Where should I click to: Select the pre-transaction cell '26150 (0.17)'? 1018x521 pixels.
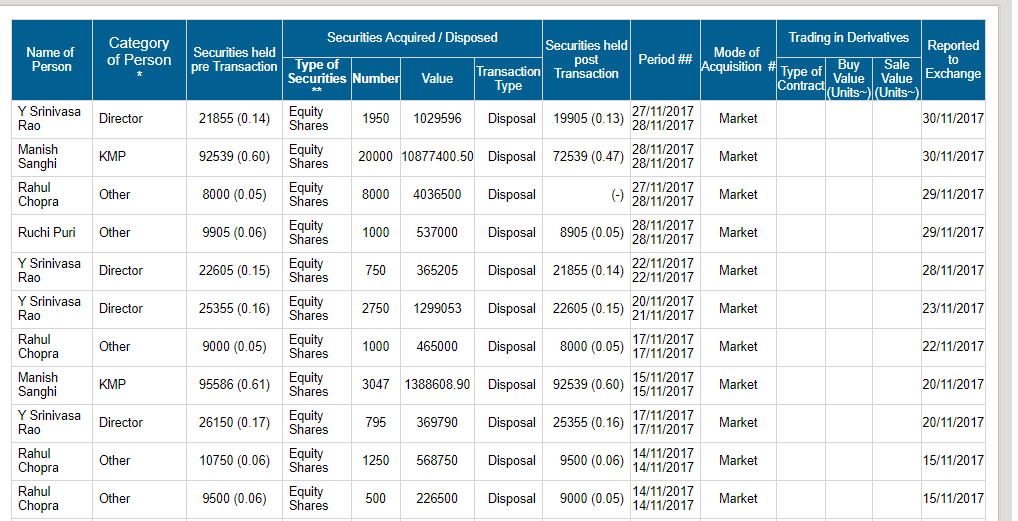click(x=234, y=423)
